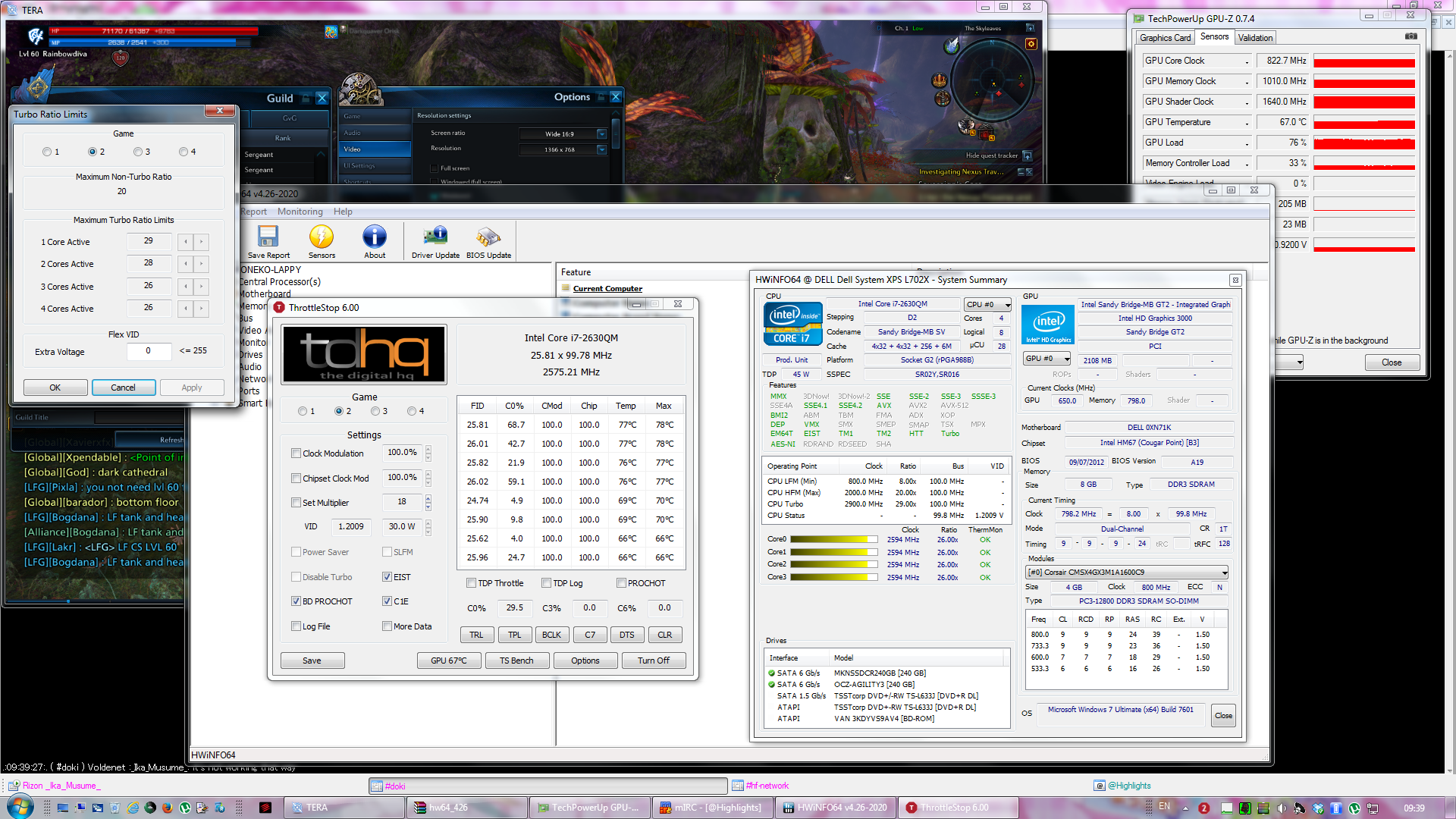Viewport: 1456px width, 819px height.
Task: Click the Intel Core i7 logo in HWiNFO summary
Action: 792,324
